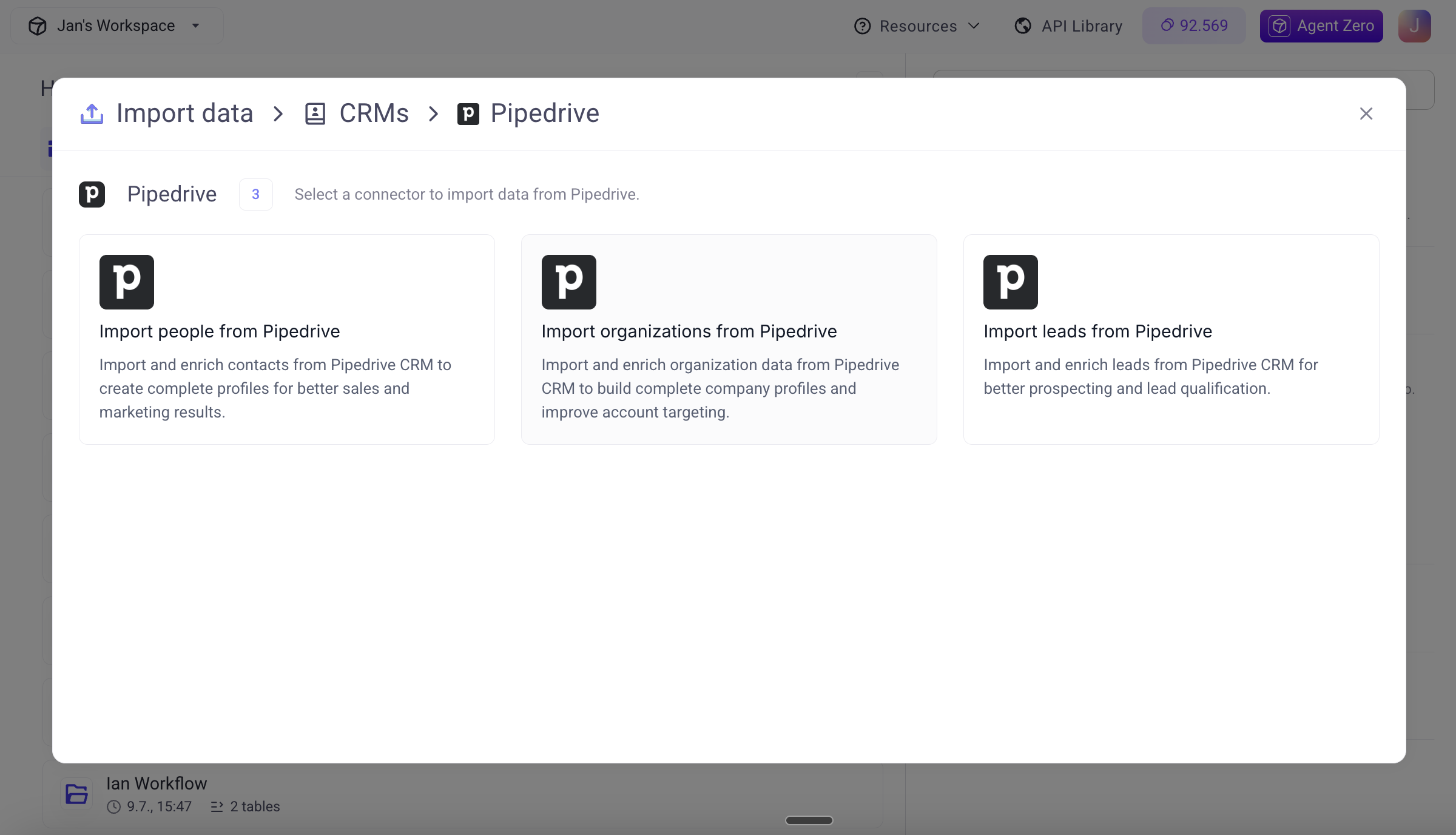The width and height of the screenshot is (1456, 835).
Task: Click the Pipedrive logo in the breadcrumb
Action: [x=468, y=113]
